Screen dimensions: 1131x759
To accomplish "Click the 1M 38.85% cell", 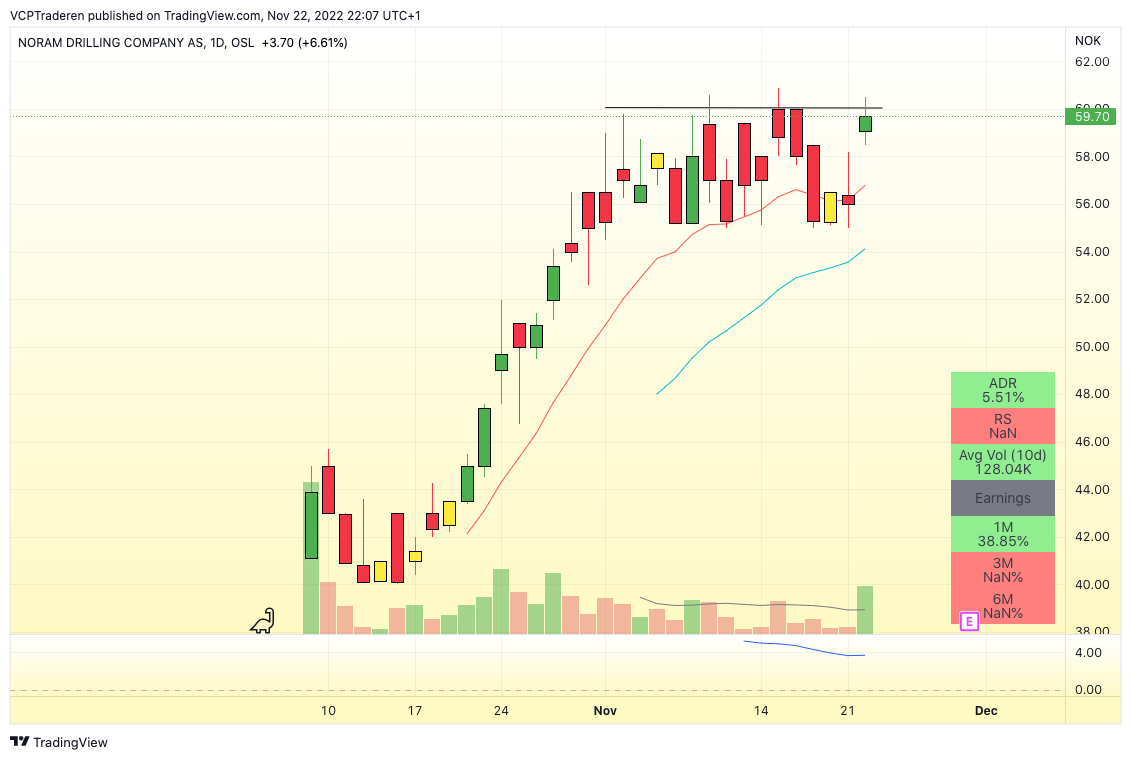I will point(1003,534).
